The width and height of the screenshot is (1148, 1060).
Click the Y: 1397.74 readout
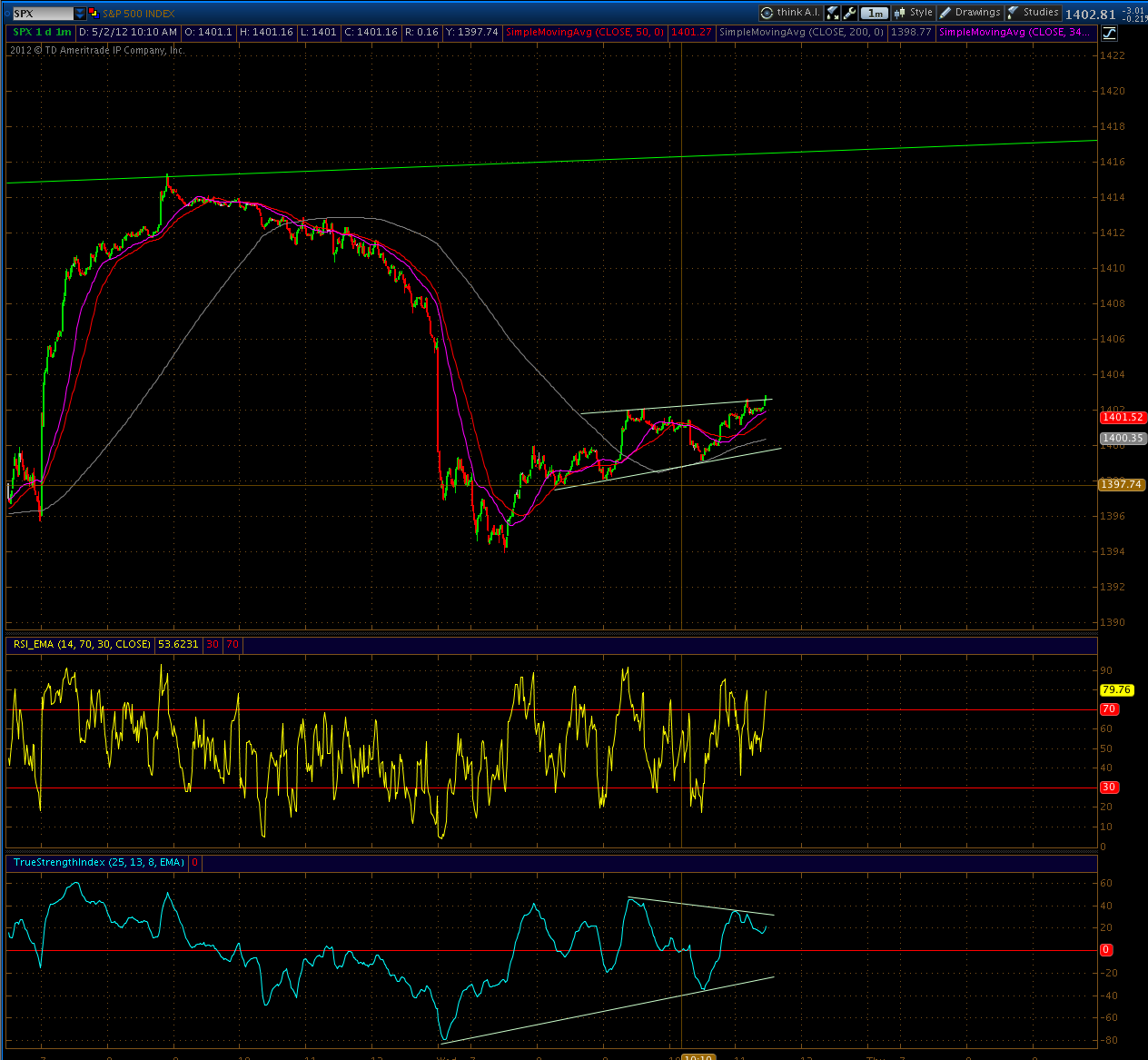(x=471, y=32)
